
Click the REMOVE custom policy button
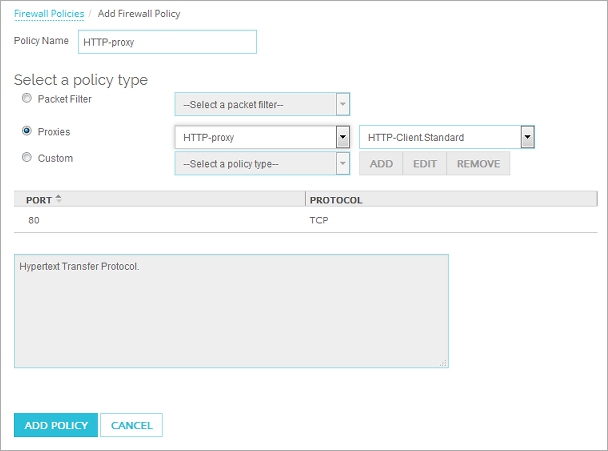[478, 164]
